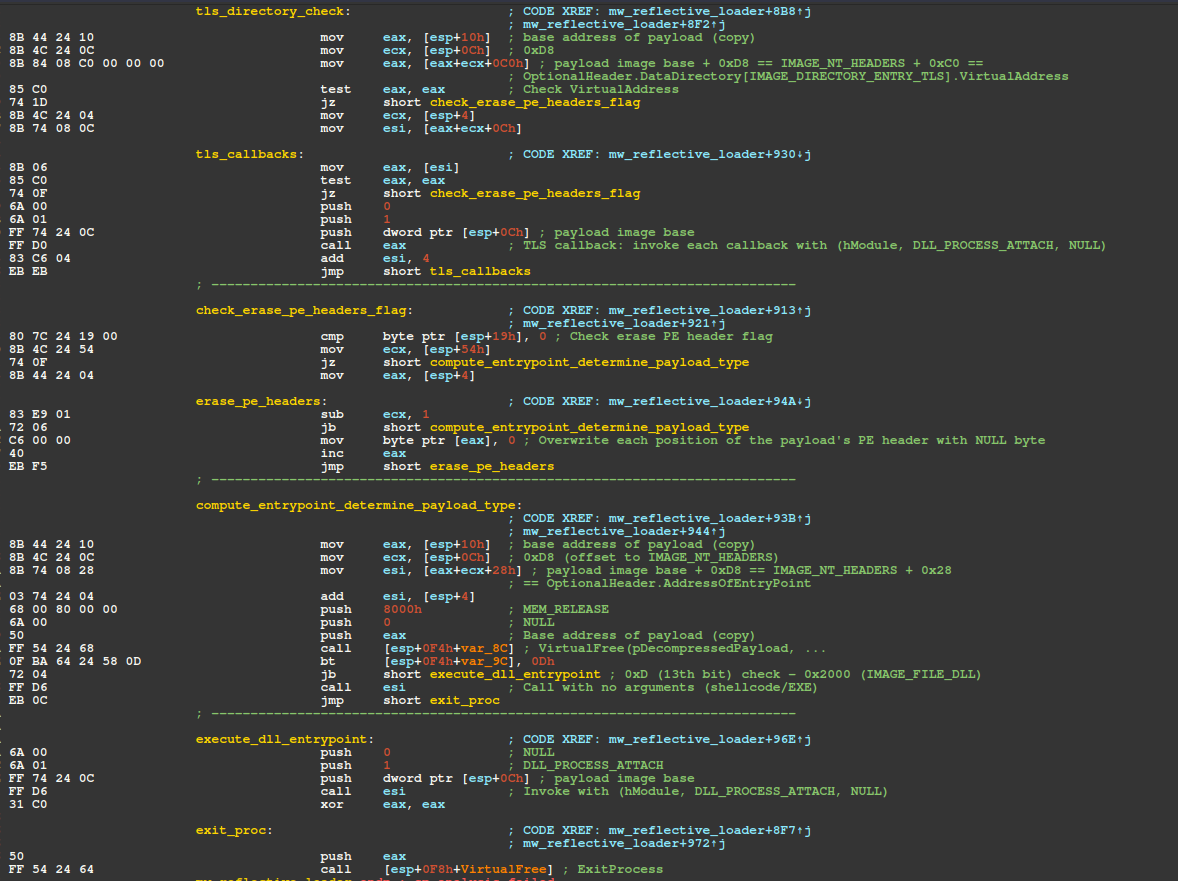
Task: Click the tls_callbacks label definition
Action: point(249,154)
